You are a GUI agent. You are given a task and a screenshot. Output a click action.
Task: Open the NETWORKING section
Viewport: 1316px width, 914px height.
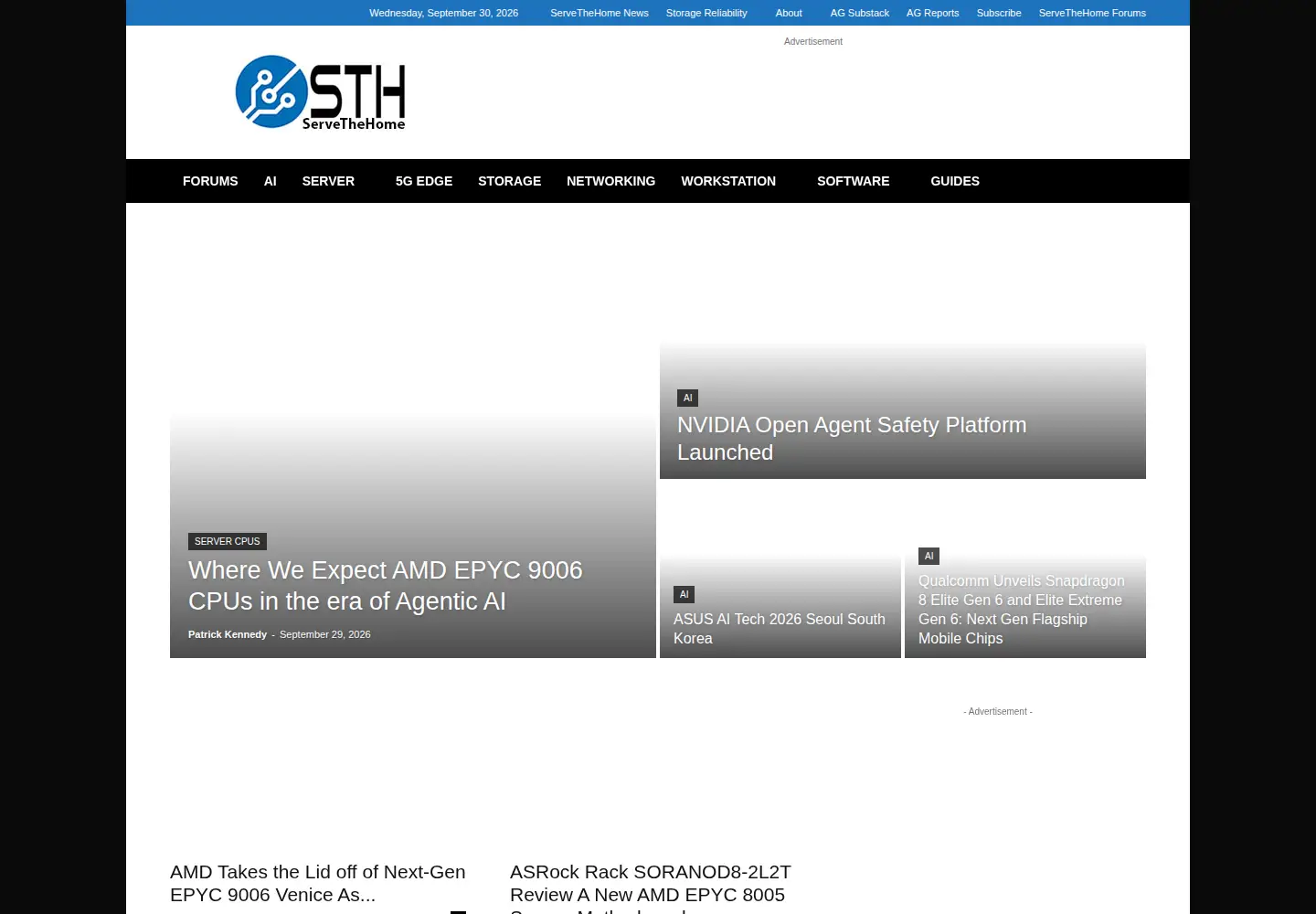pos(610,181)
